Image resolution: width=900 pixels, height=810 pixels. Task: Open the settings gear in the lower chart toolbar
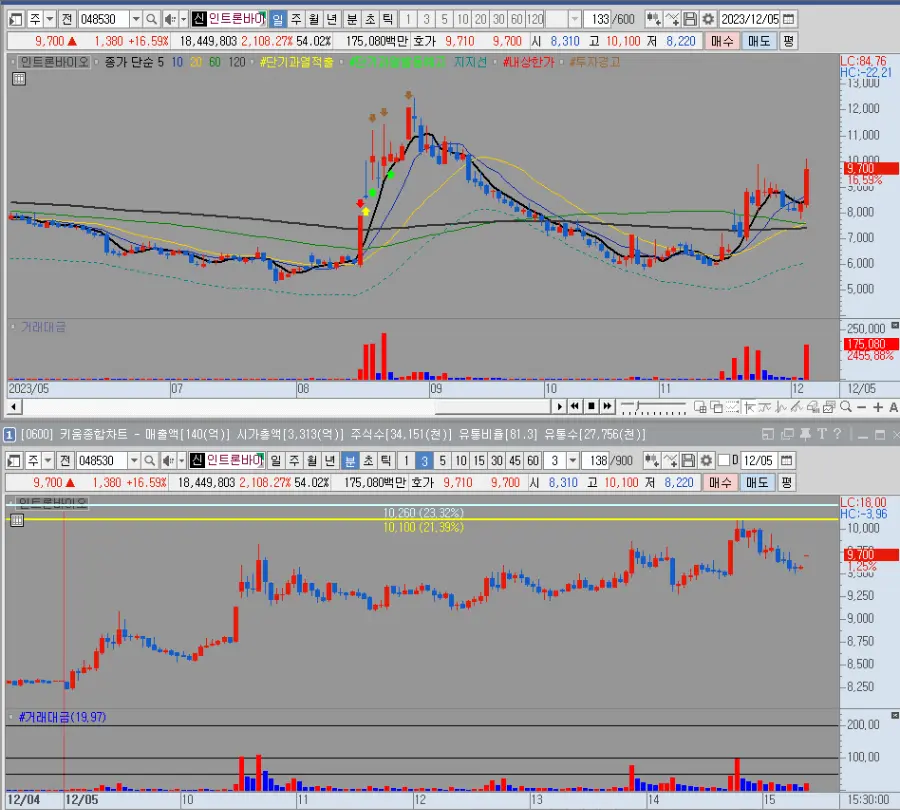pyautogui.click(x=706, y=460)
